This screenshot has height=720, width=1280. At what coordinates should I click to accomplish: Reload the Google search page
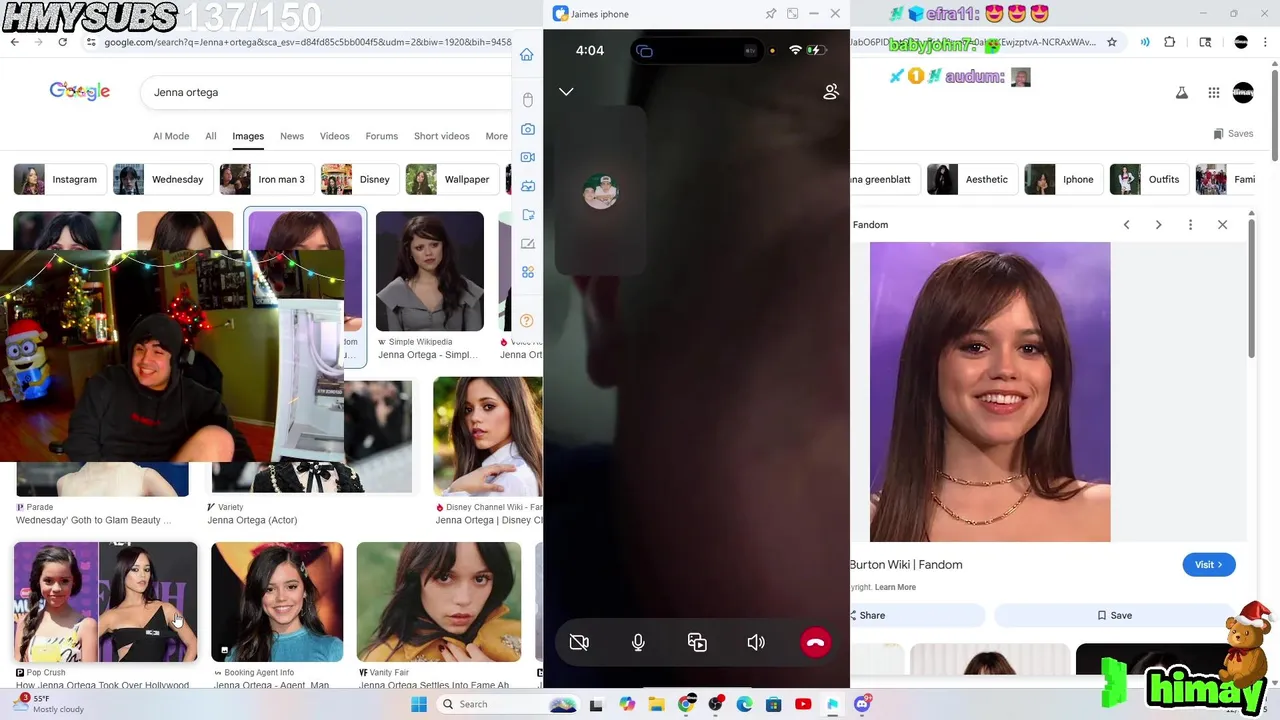[x=62, y=42]
